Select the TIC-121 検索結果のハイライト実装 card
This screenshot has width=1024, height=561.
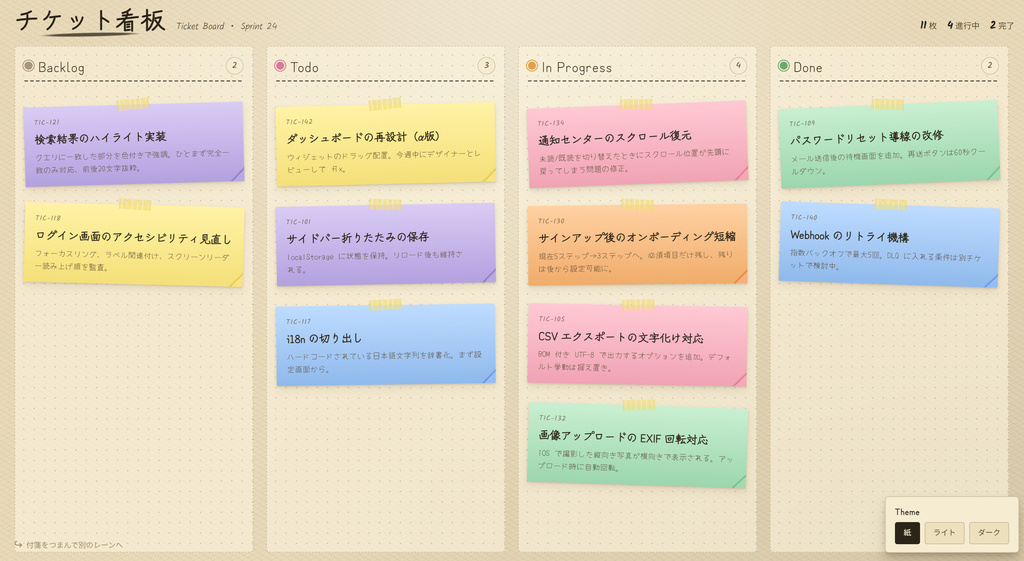(x=134, y=145)
